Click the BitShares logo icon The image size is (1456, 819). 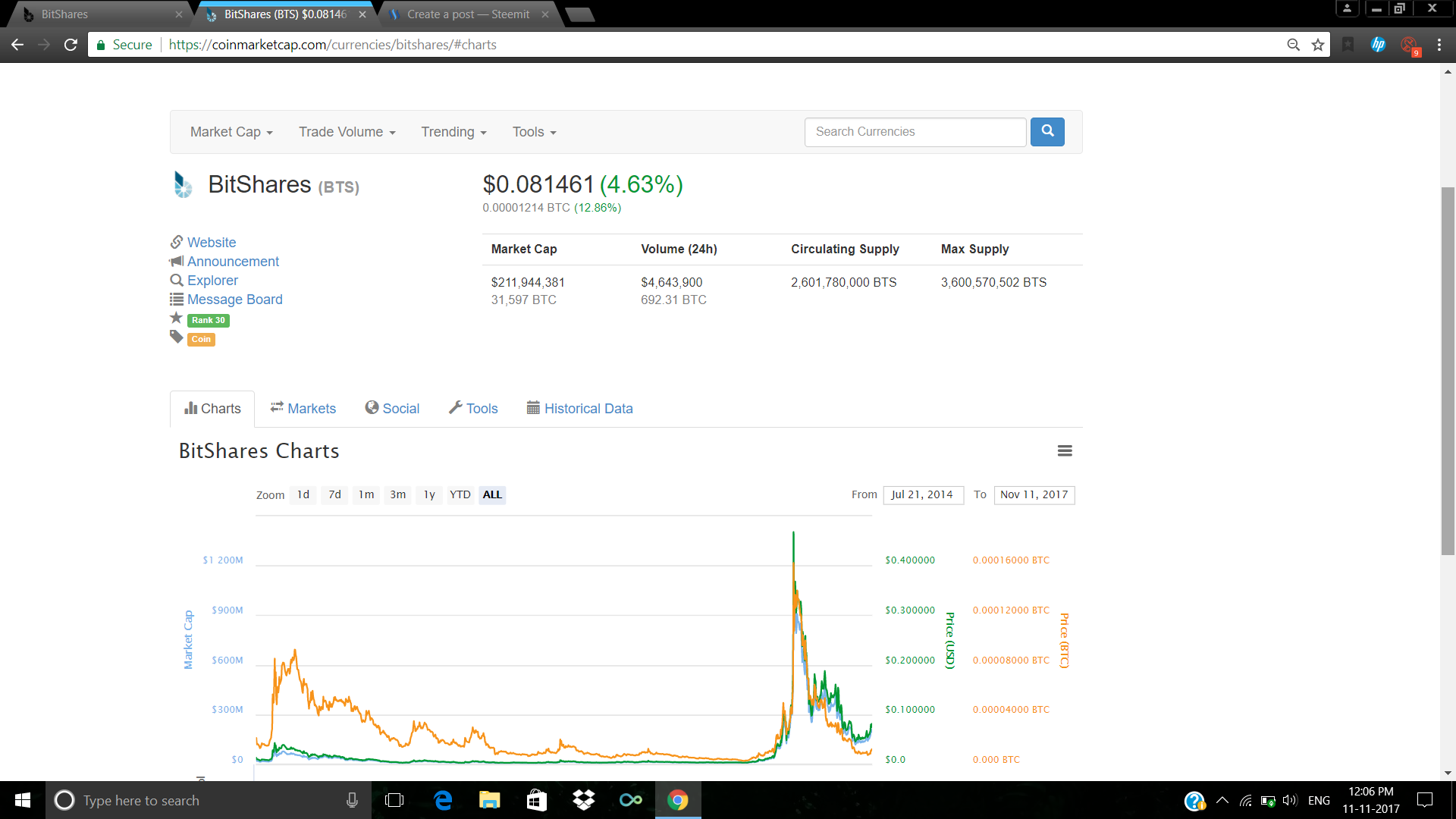[183, 184]
